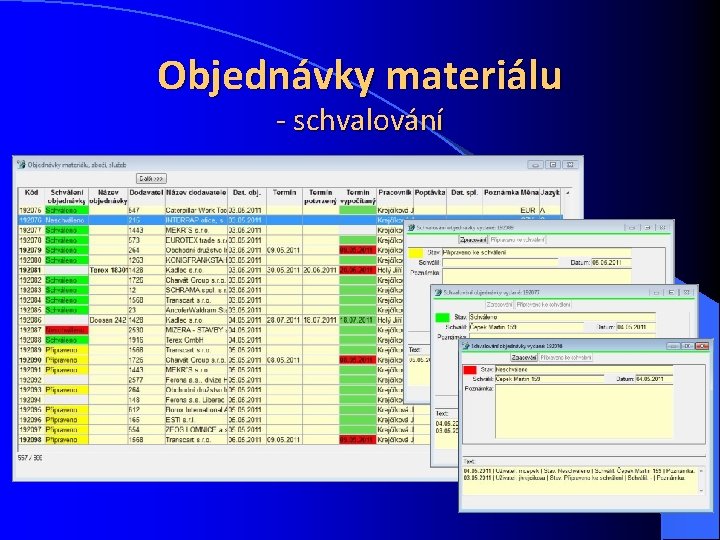Viewport: 720px width, 540px height.
Task: Click the Datum field in the Neschváleno dialog
Action: click(x=654, y=379)
